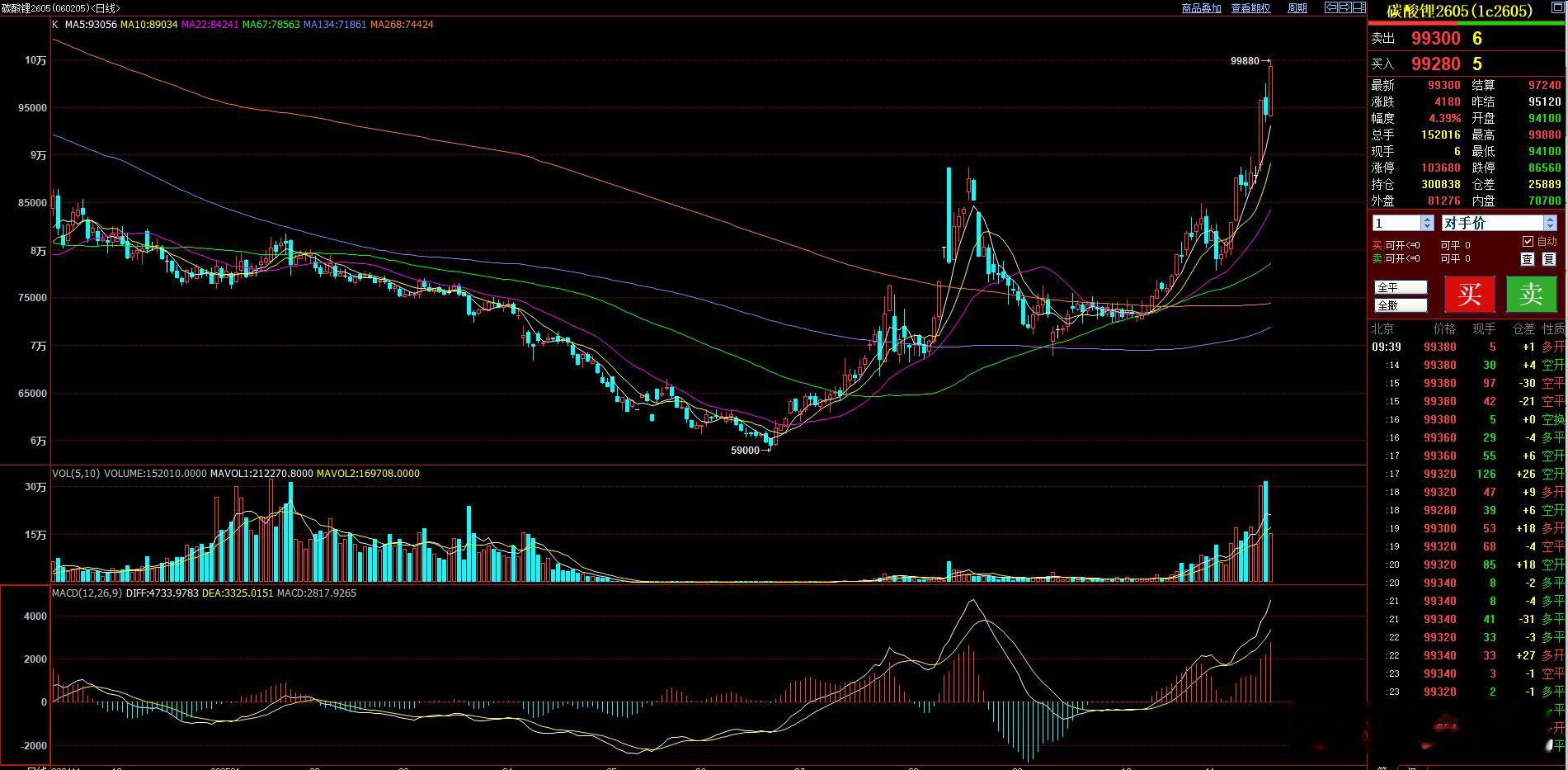Click the DEA:3325.0151 value label

coord(238,593)
